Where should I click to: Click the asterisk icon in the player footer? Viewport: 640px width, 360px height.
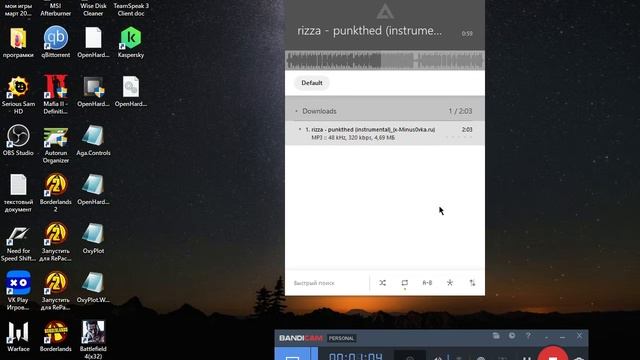click(x=450, y=283)
